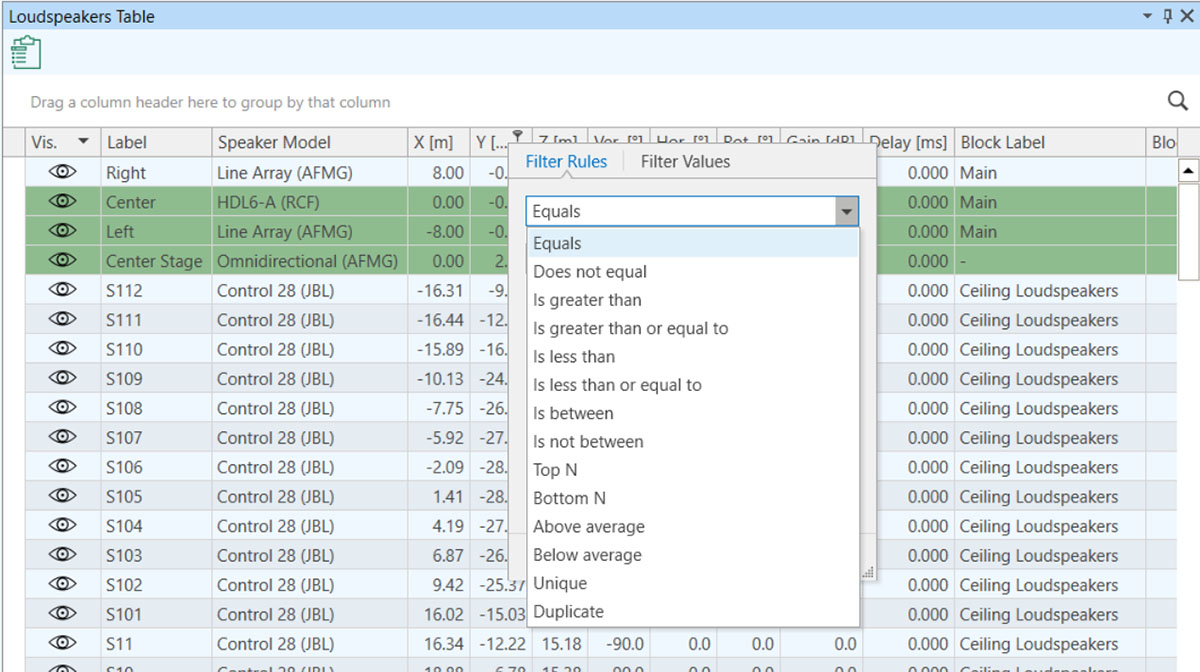The height and width of the screenshot is (672, 1200).
Task: Toggle visibility of speaker S112
Action: [62, 290]
